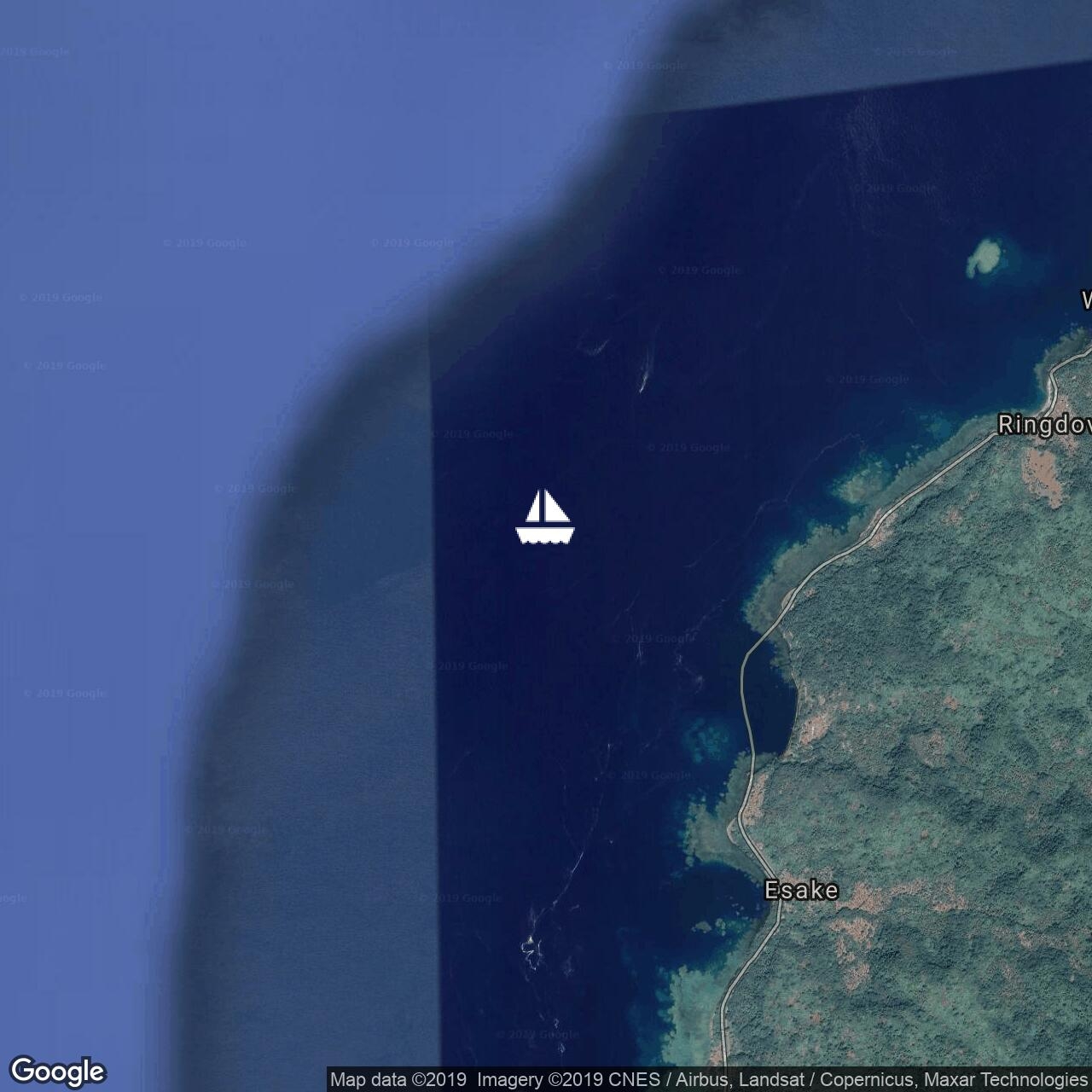Click the brown cleared patch below Ringdove

point(1043,476)
